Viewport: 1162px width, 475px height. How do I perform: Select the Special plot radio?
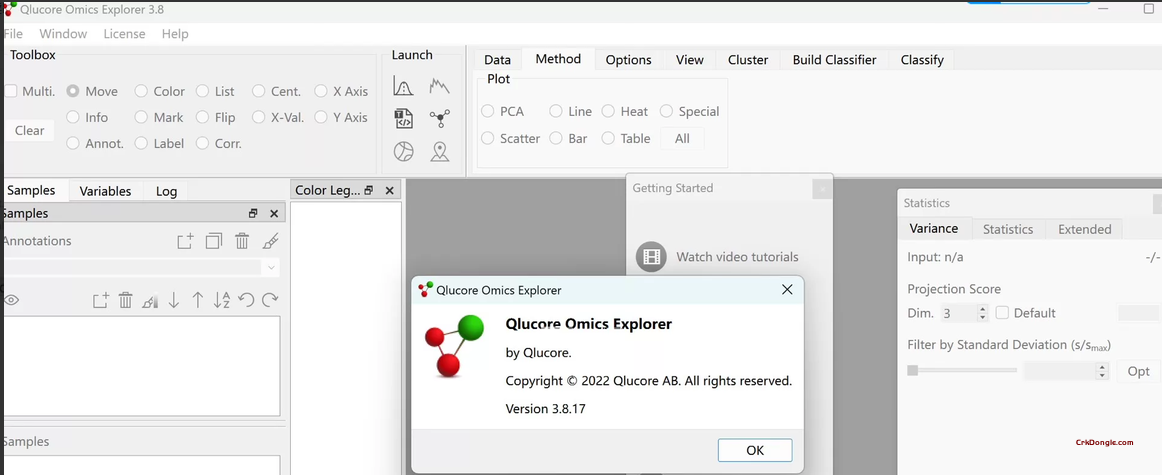click(666, 111)
